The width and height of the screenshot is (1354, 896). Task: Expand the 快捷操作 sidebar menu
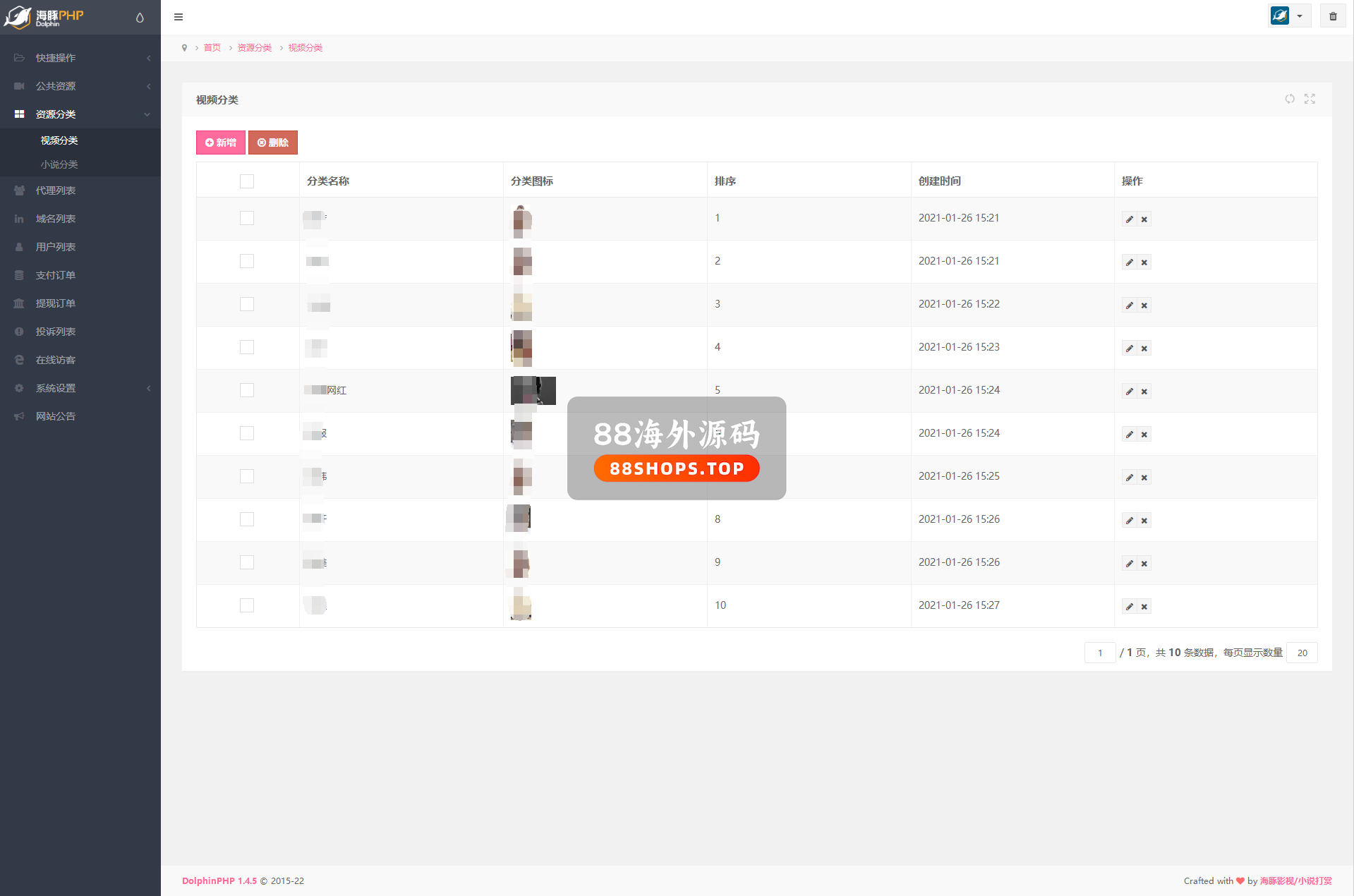tap(80, 58)
